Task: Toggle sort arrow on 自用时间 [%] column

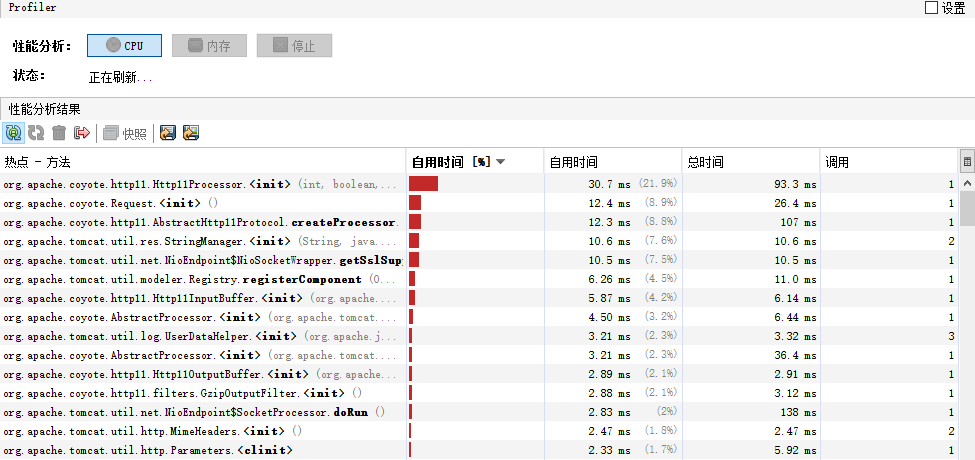Action: tap(500, 162)
